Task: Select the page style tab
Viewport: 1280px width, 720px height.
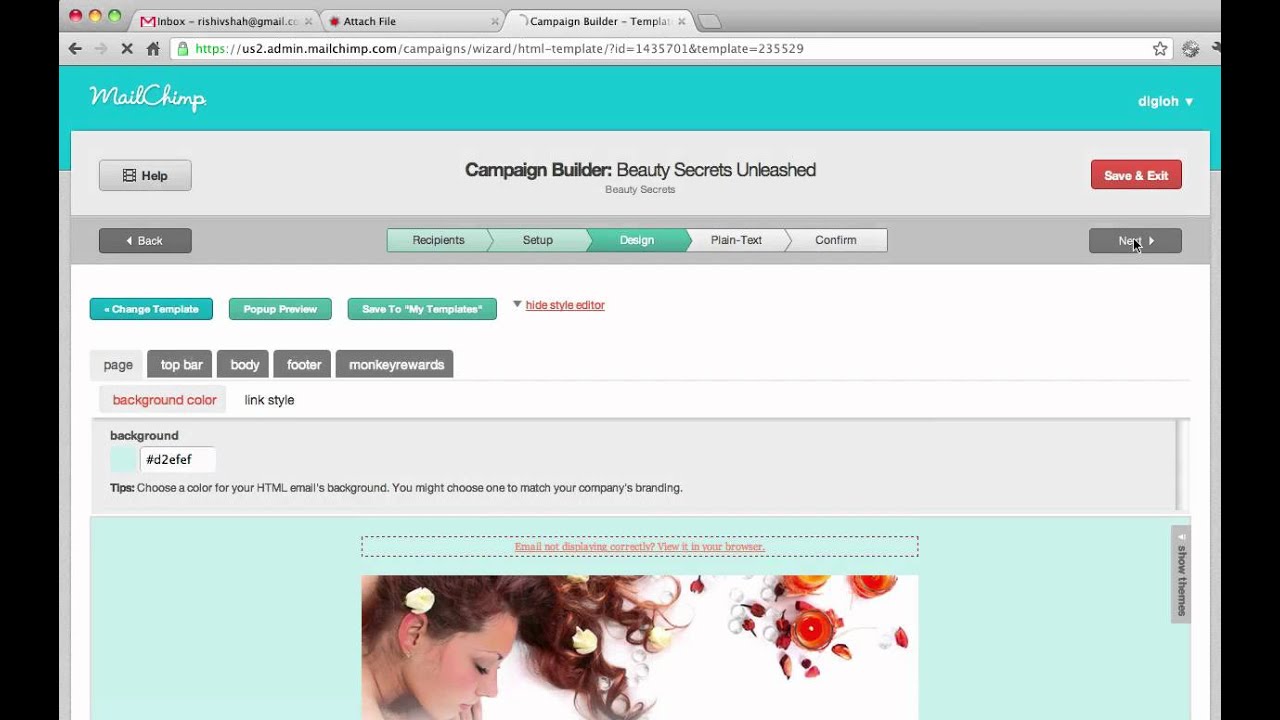Action: point(118,365)
